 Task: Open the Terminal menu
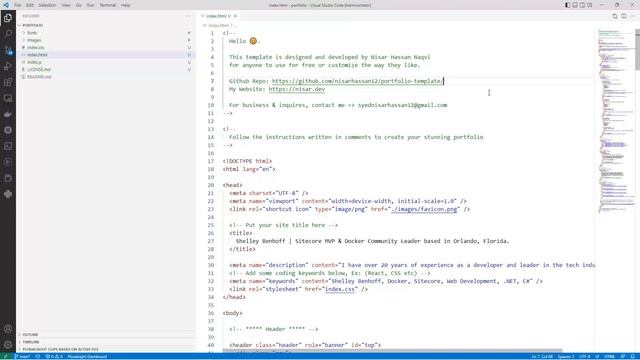108,5
